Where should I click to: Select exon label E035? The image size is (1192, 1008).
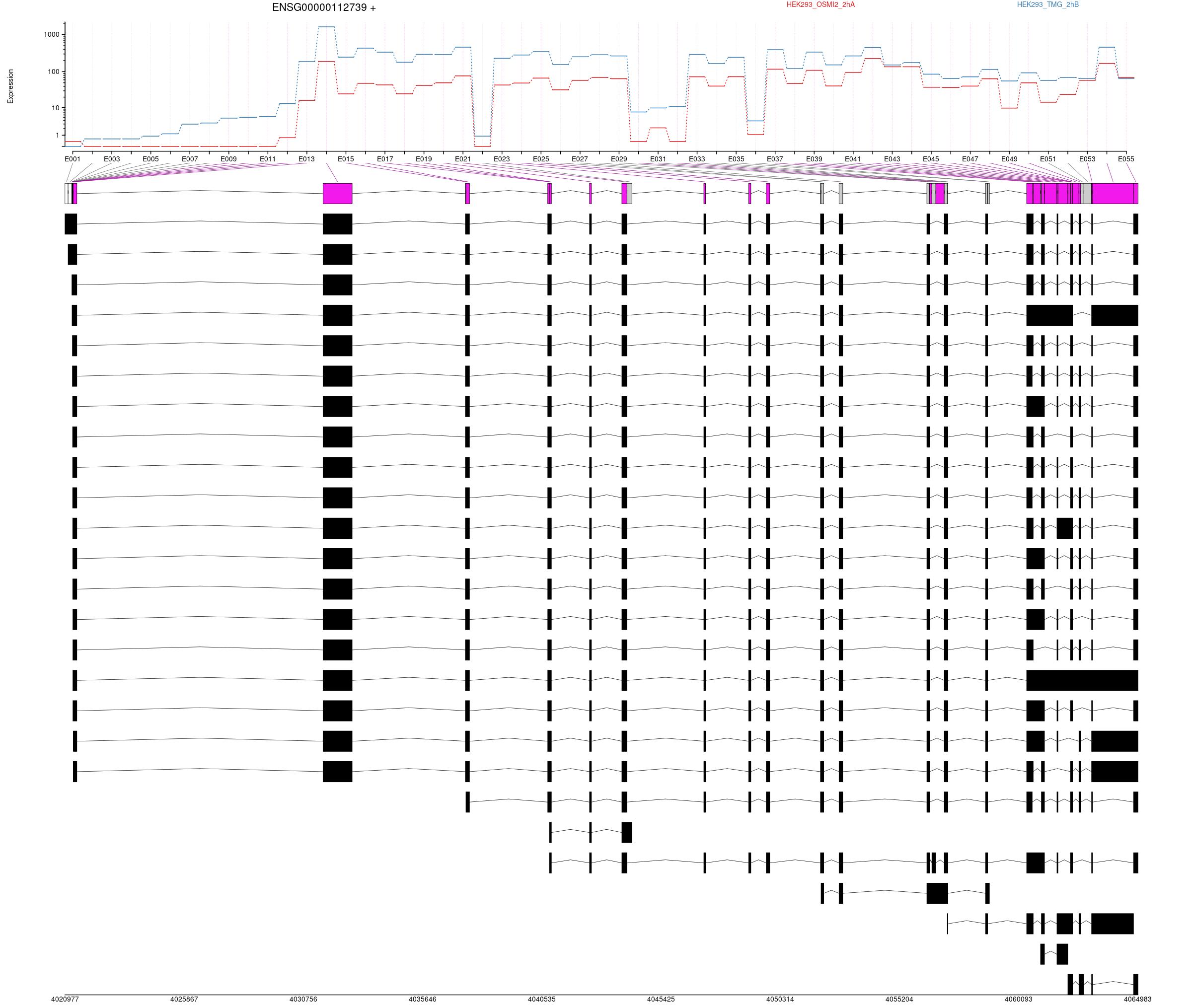click(x=736, y=159)
